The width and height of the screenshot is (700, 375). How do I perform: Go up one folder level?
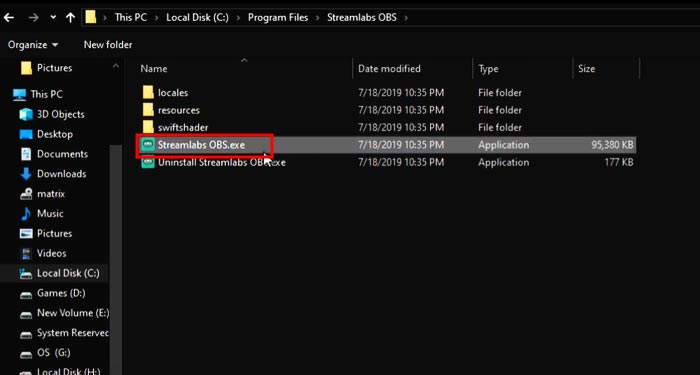[71, 18]
